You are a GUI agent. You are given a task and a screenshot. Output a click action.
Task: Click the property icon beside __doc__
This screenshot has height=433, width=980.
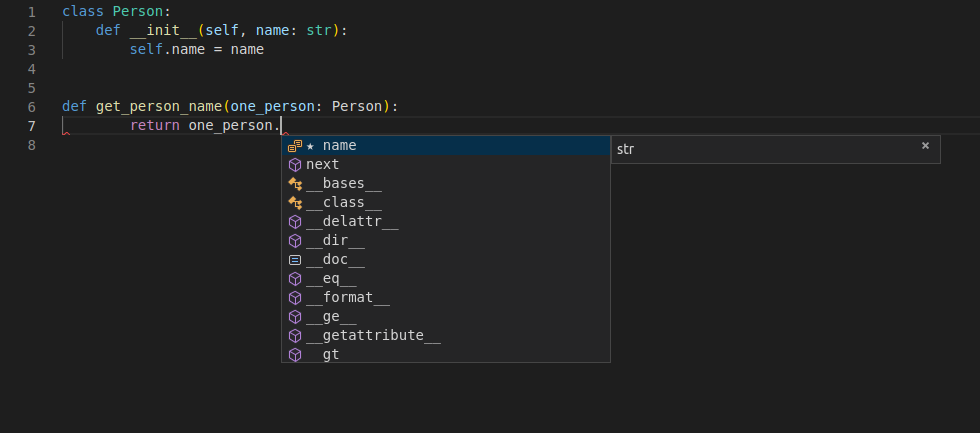[295, 260]
